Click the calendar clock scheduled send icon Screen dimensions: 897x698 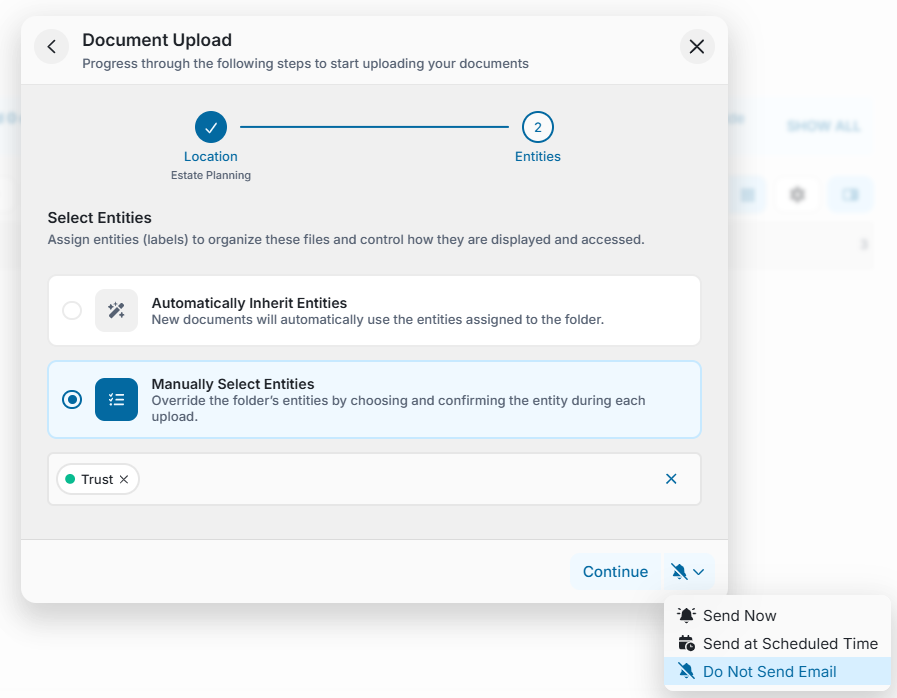(686, 644)
